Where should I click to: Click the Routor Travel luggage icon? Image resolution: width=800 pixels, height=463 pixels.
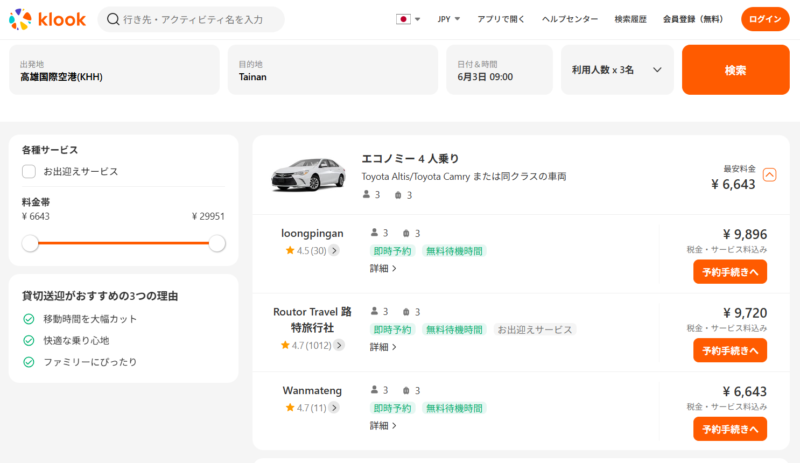point(406,312)
